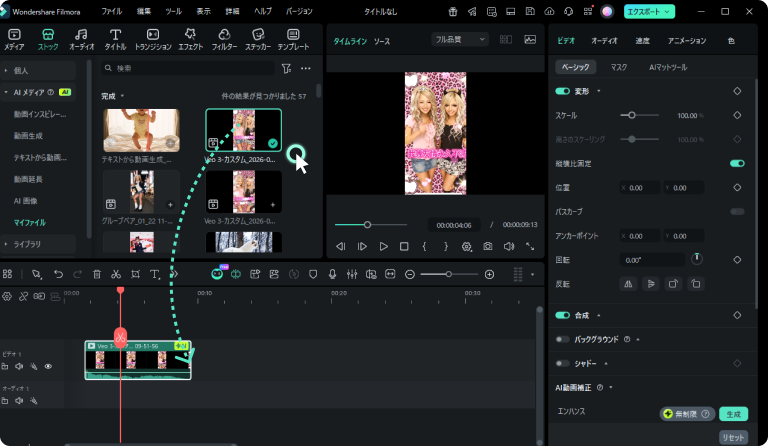Viewport: 768px width, 446px height.
Task: Open the タイトル (Titles) tool tab
Action: click(115, 39)
